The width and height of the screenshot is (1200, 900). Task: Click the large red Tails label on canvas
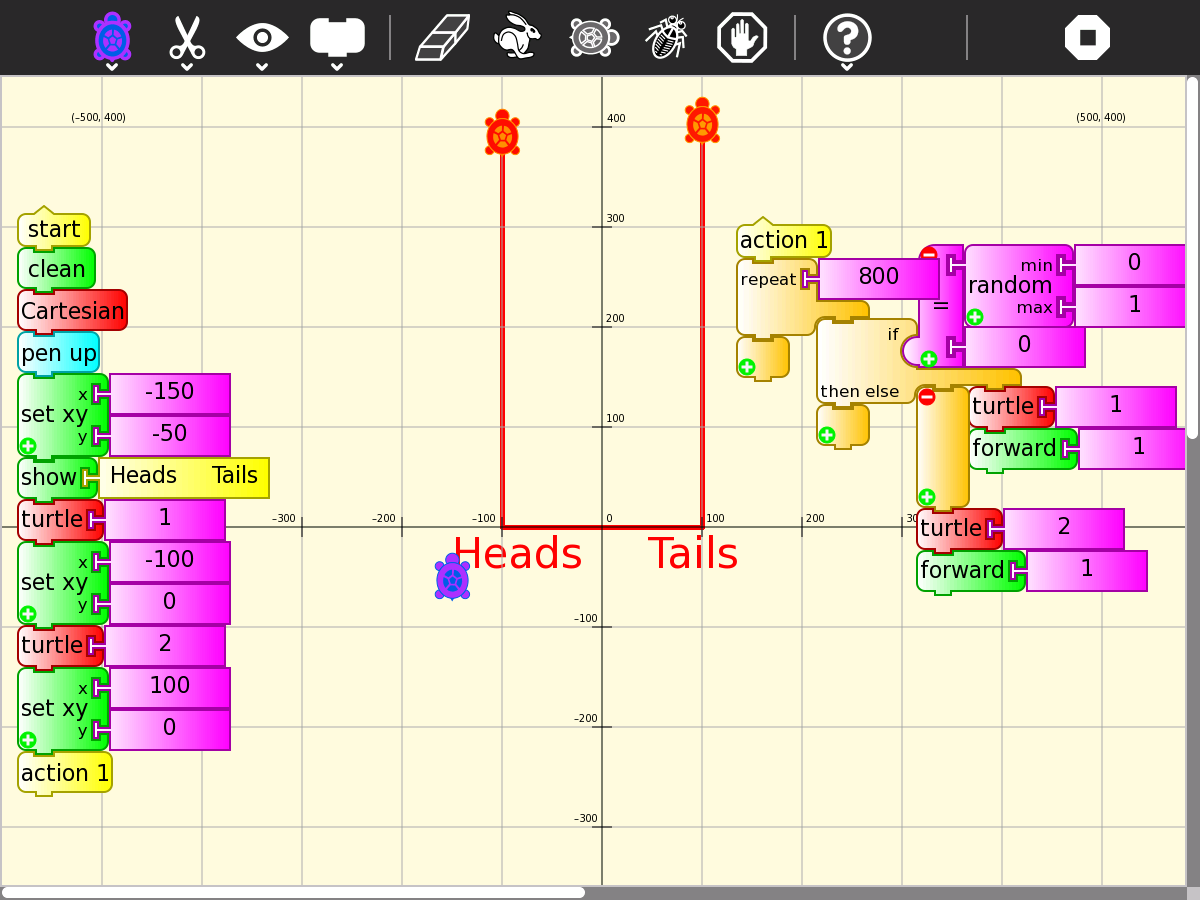pos(693,554)
